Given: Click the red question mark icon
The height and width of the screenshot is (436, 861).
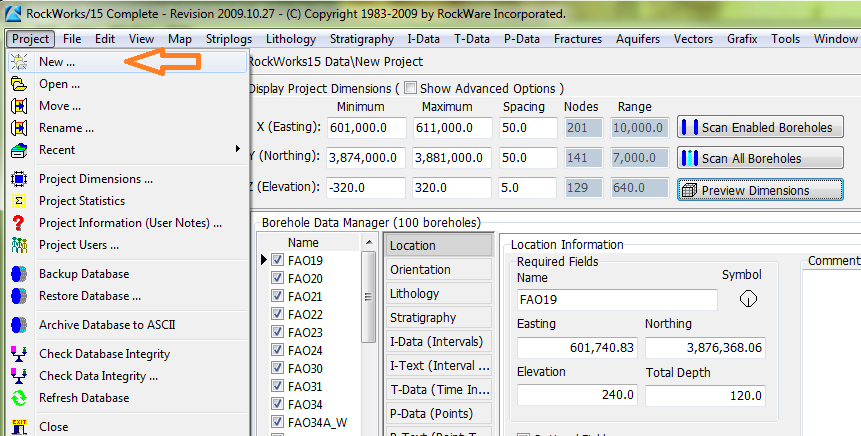Looking at the screenshot, I should point(19,223).
